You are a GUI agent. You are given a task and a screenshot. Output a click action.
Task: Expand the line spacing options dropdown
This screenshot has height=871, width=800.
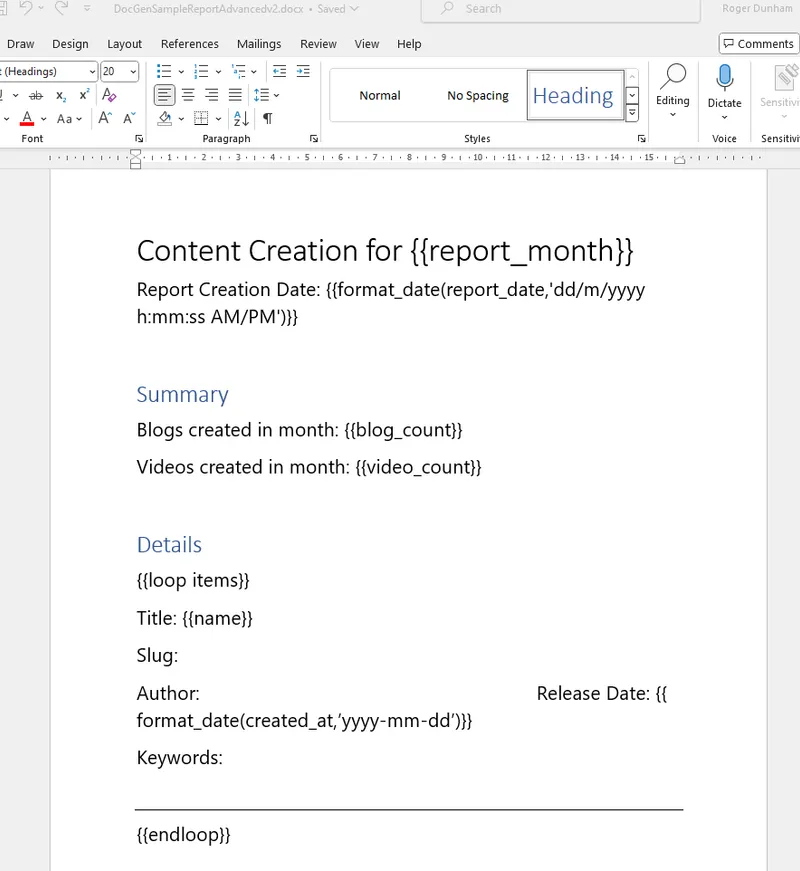(276, 95)
